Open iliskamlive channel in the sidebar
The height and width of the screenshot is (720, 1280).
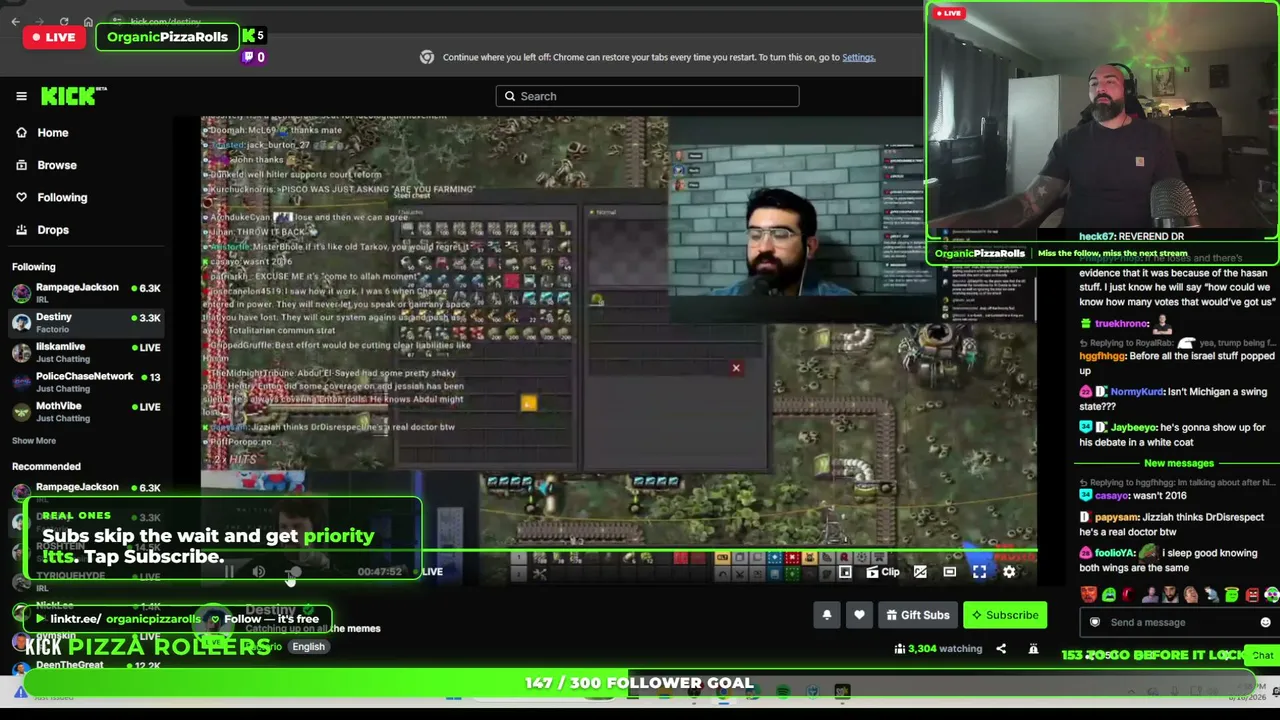click(86, 352)
